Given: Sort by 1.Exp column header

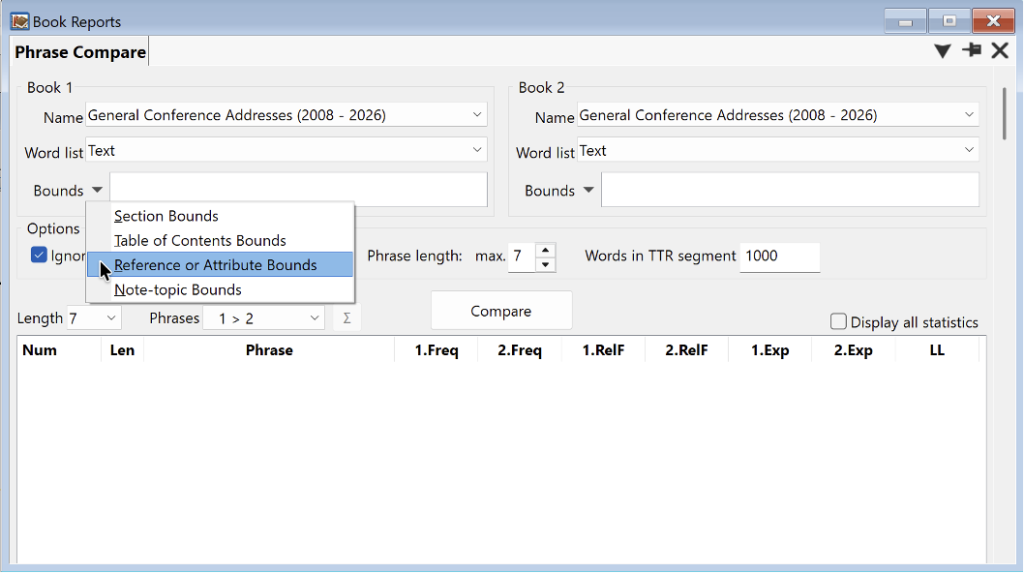Looking at the screenshot, I should pyautogui.click(x=770, y=350).
